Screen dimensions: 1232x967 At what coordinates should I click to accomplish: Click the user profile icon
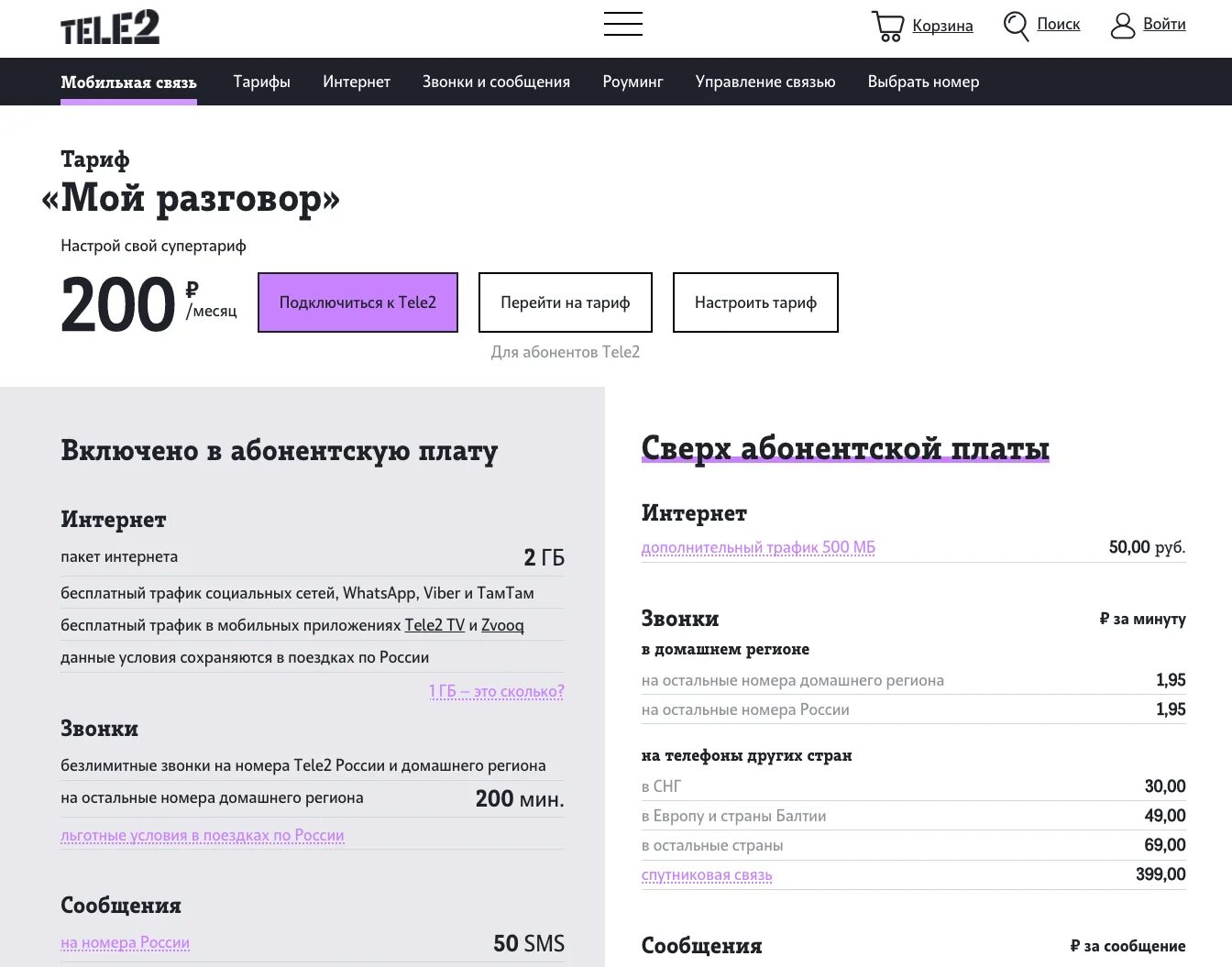[1123, 26]
